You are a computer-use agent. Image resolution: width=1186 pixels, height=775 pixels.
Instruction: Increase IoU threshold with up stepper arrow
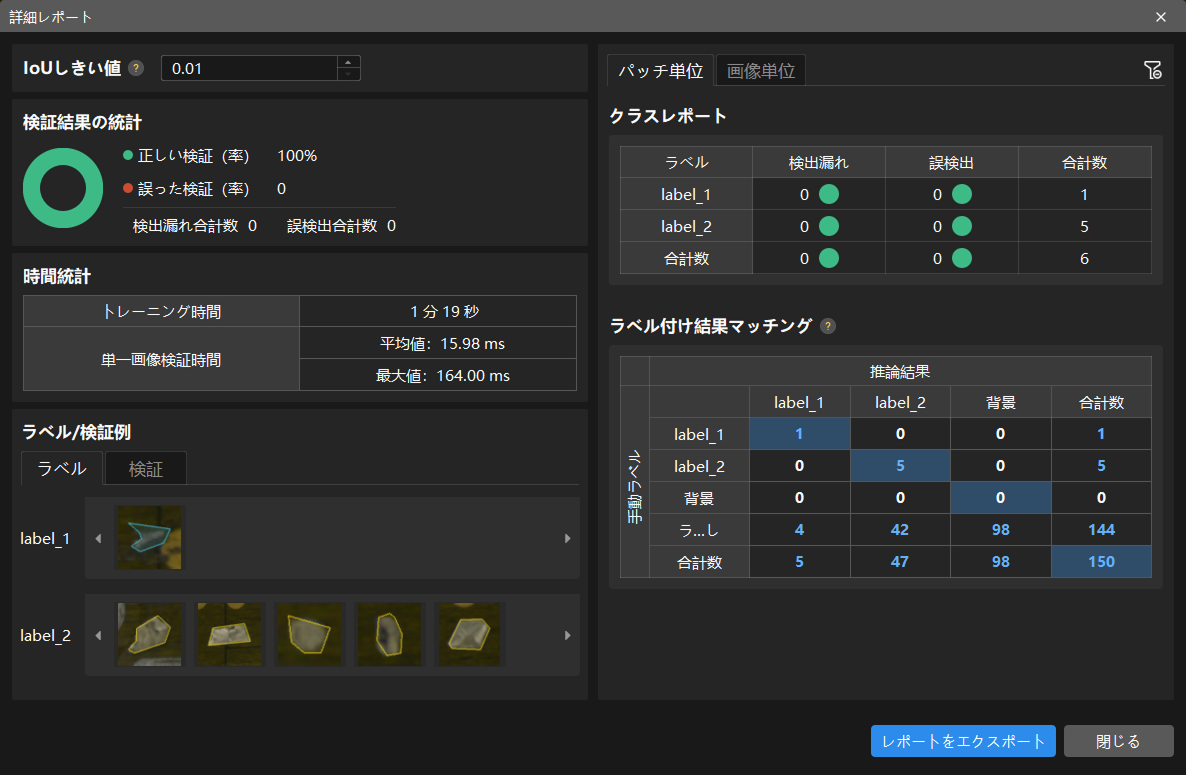click(x=348, y=62)
